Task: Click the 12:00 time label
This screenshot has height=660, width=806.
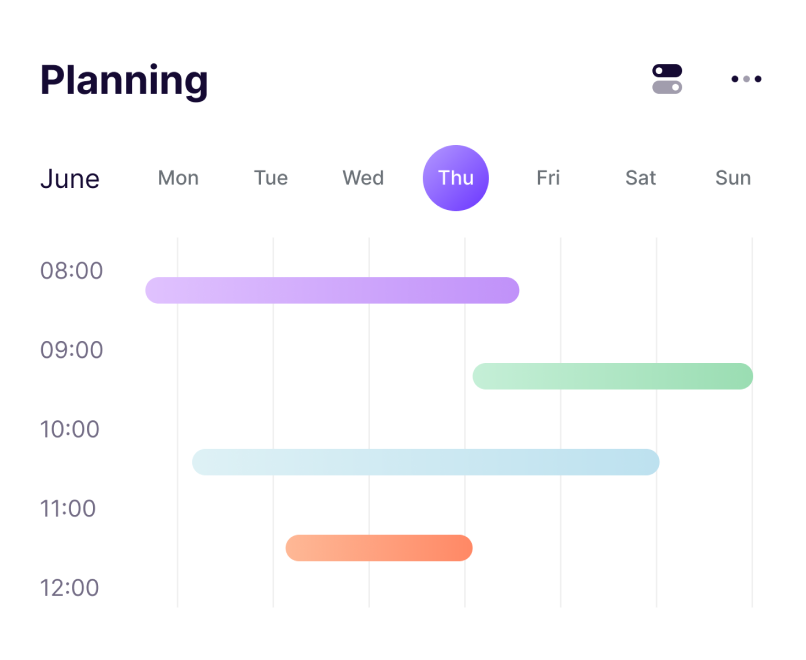Action: [69, 588]
